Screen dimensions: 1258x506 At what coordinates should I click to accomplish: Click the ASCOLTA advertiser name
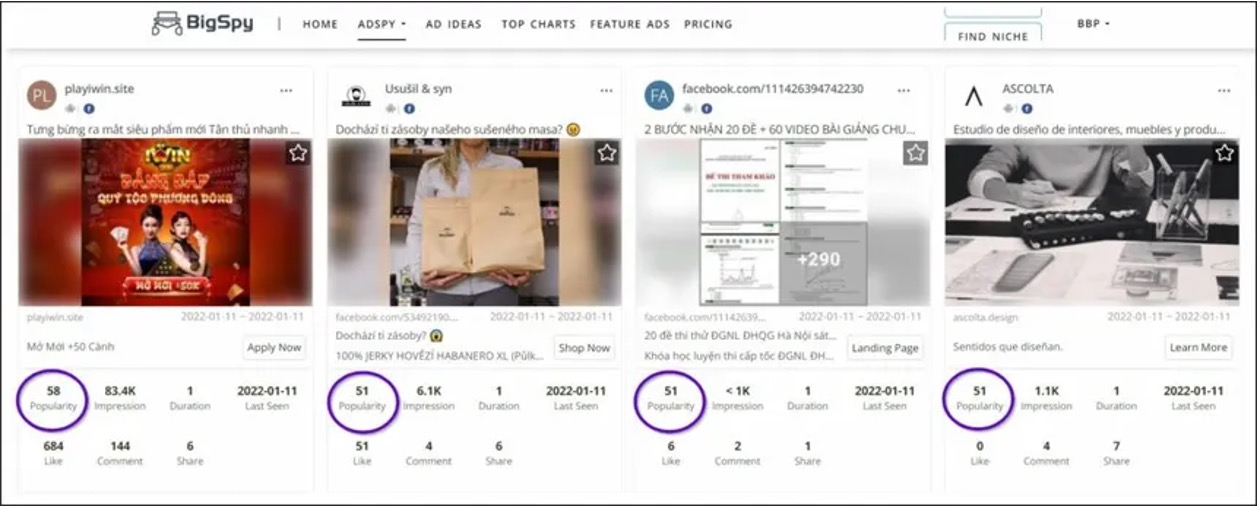click(x=1027, y=89)
